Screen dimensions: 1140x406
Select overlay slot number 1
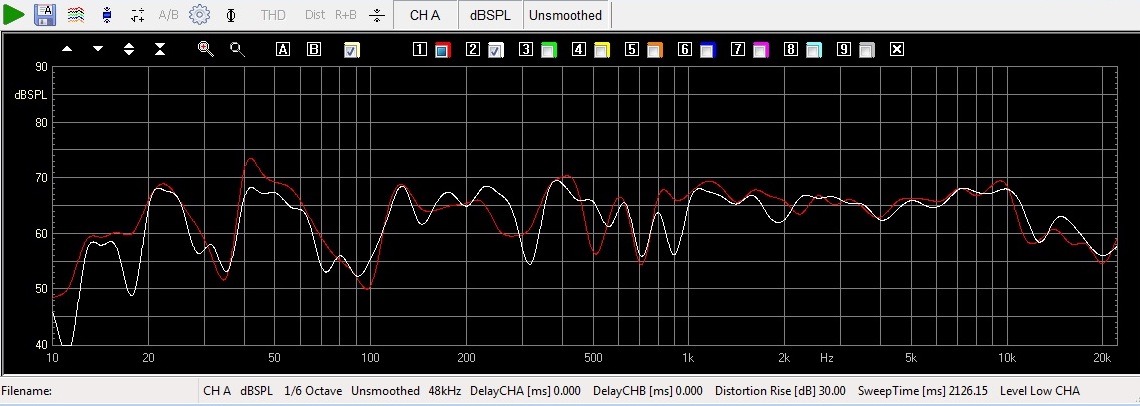[420, 49]
